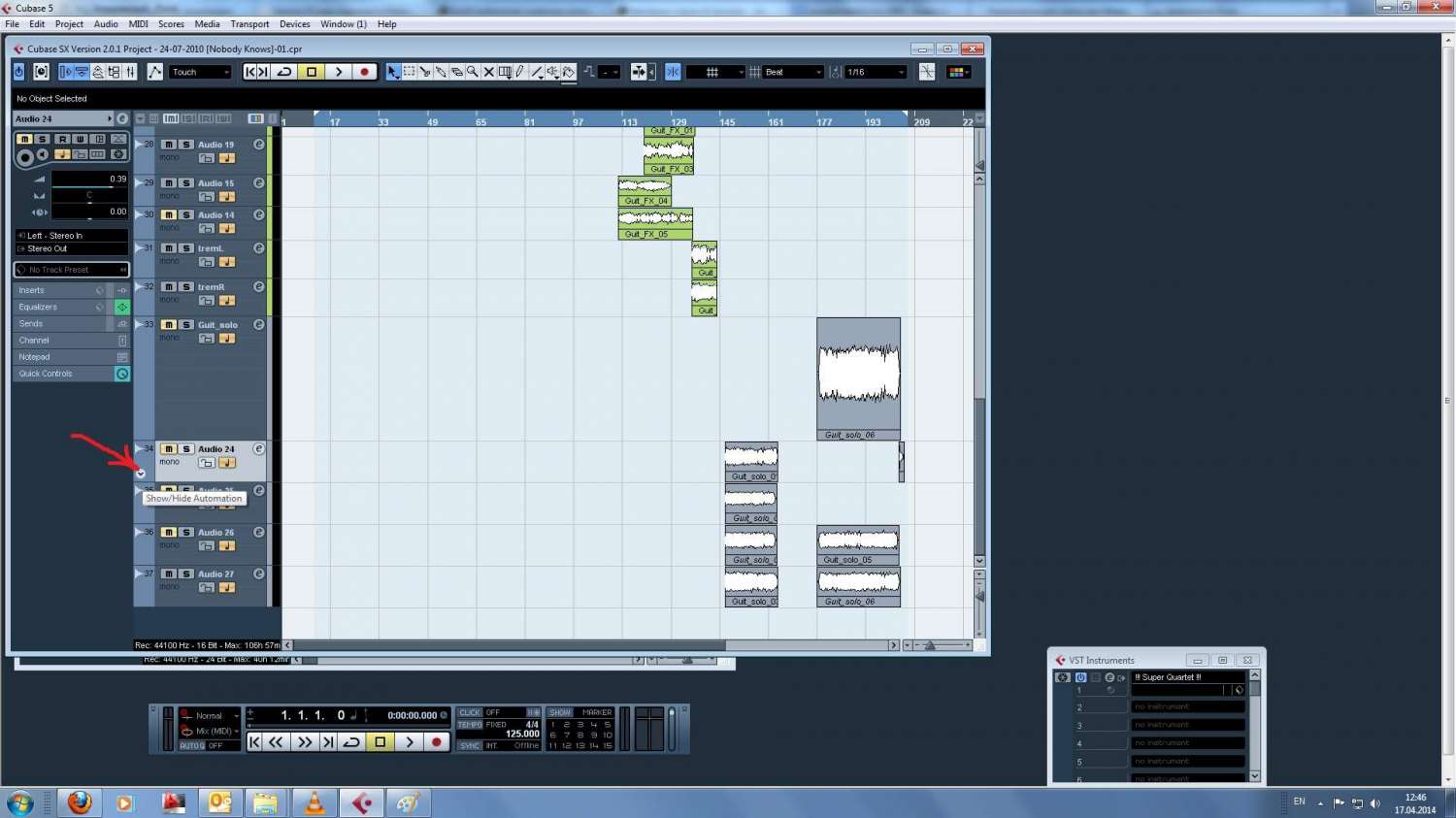Open edit channel settings for tremR
Screen dimensions: 1456x818
259,287
